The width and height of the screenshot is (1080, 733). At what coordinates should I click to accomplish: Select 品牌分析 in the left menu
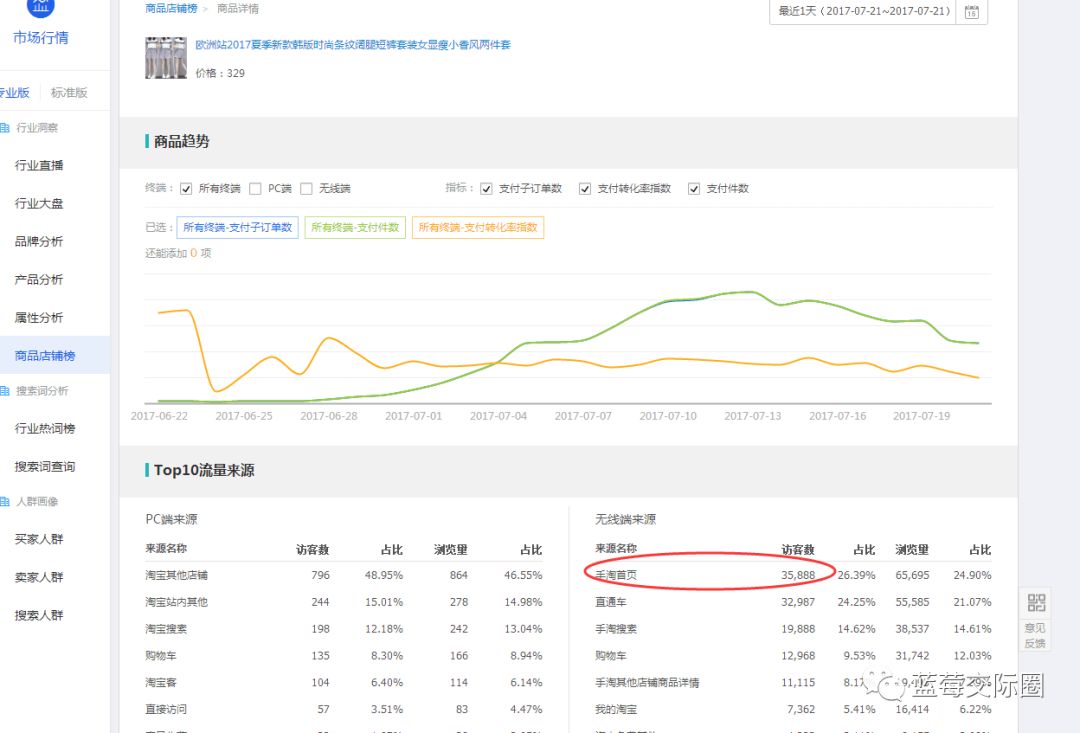coord(37,241)
